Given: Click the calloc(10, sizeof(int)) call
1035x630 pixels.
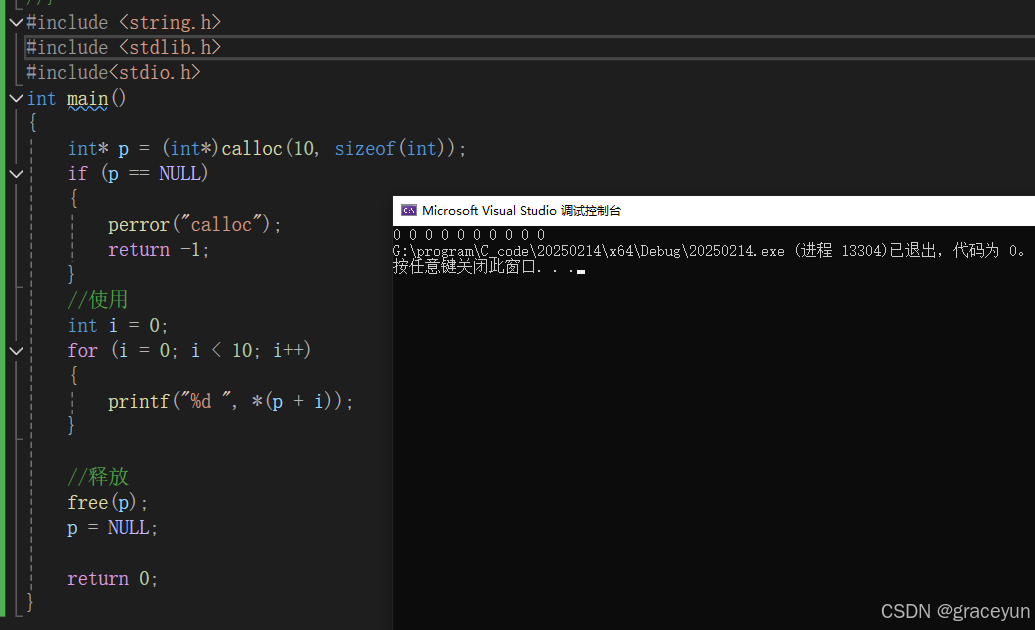Looking at the screenshot, I should pos(338,149).
